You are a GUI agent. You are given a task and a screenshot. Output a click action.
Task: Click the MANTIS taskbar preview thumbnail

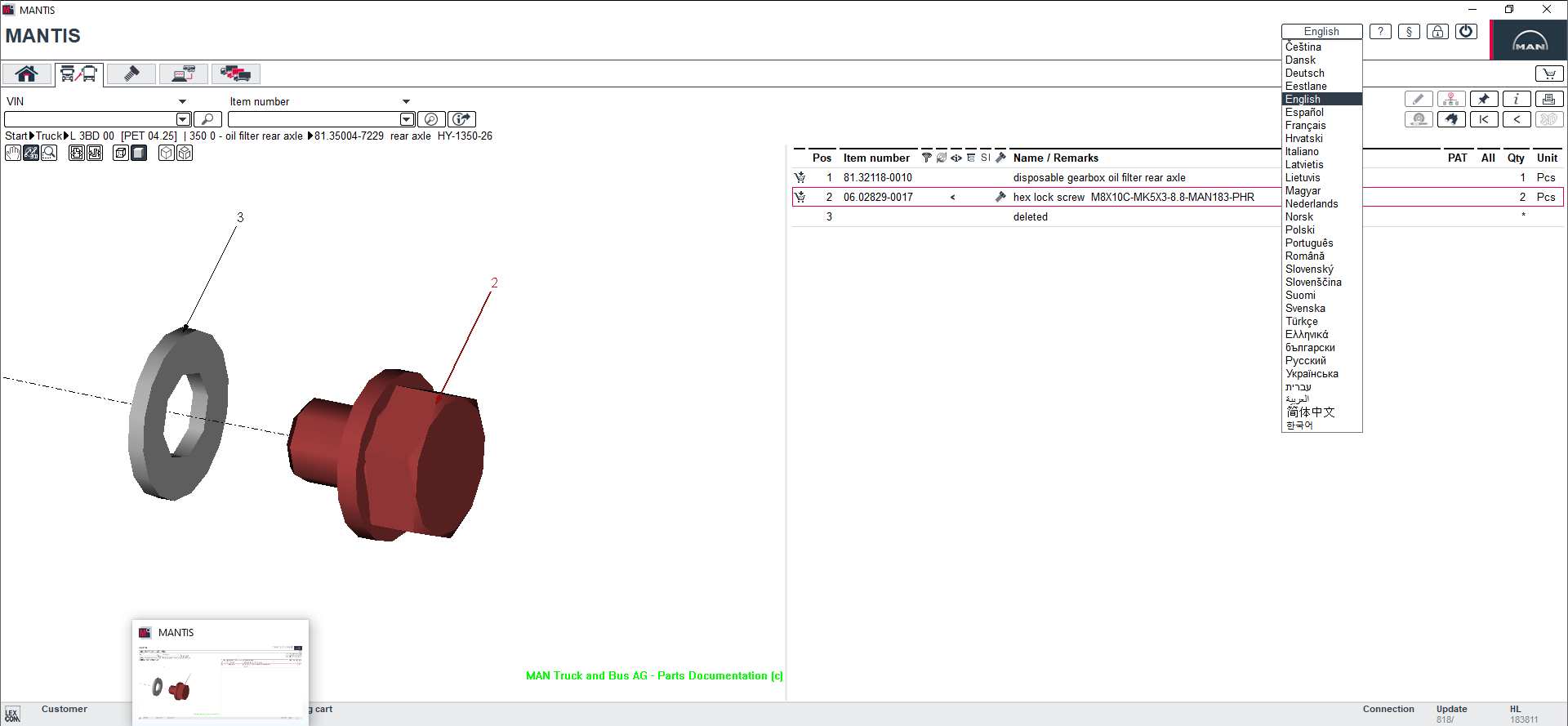tap(220, 672)
